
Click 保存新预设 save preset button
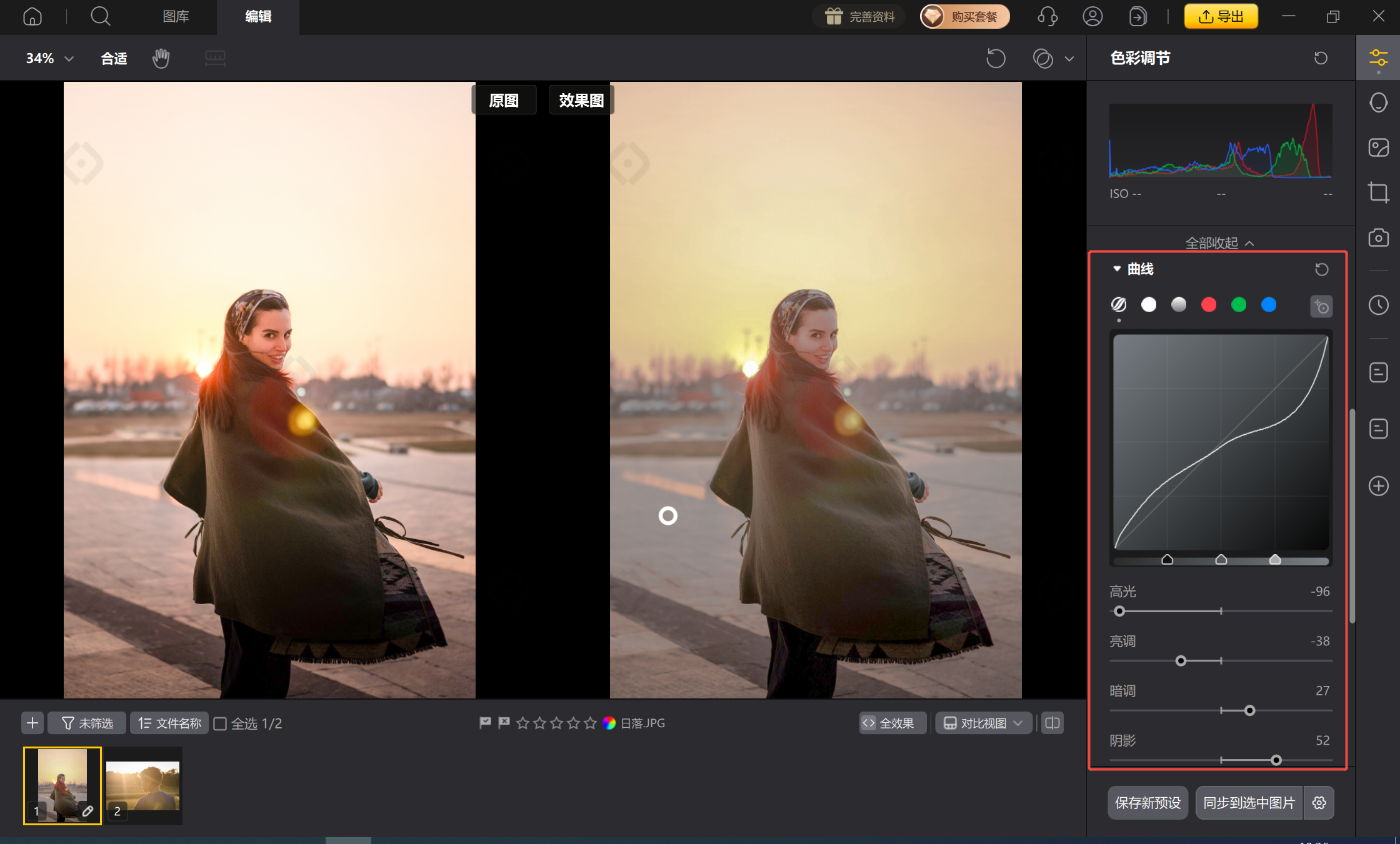1147,803
